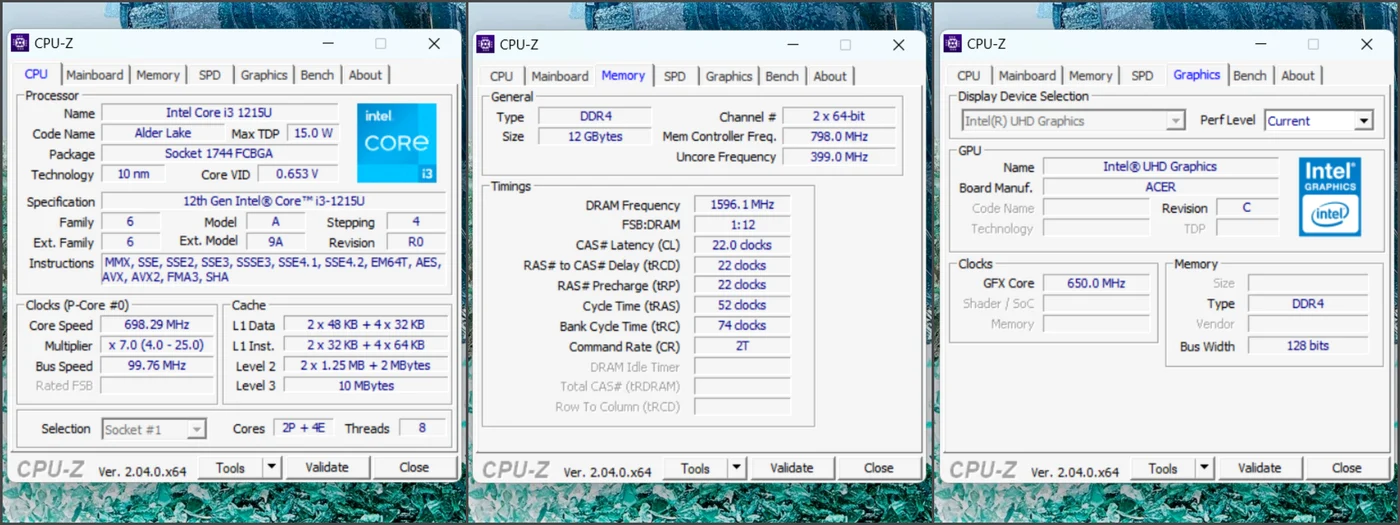Open the About tab in the Graphics window
The image size is (1400, 525).
coord(1298,76)
